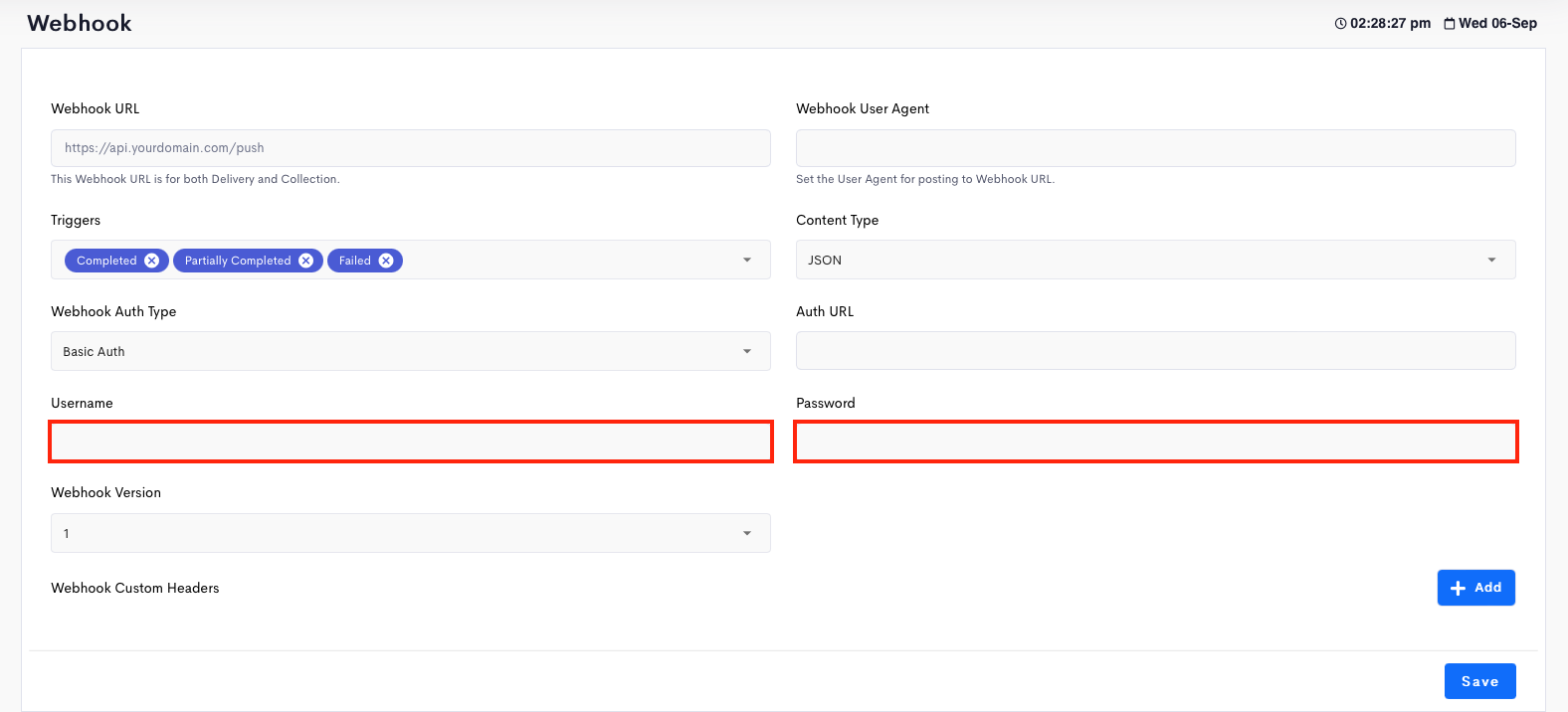Click the Failed trigger tag label
1568x712 pixels.
pyautogui.click(x=354, y=261)
